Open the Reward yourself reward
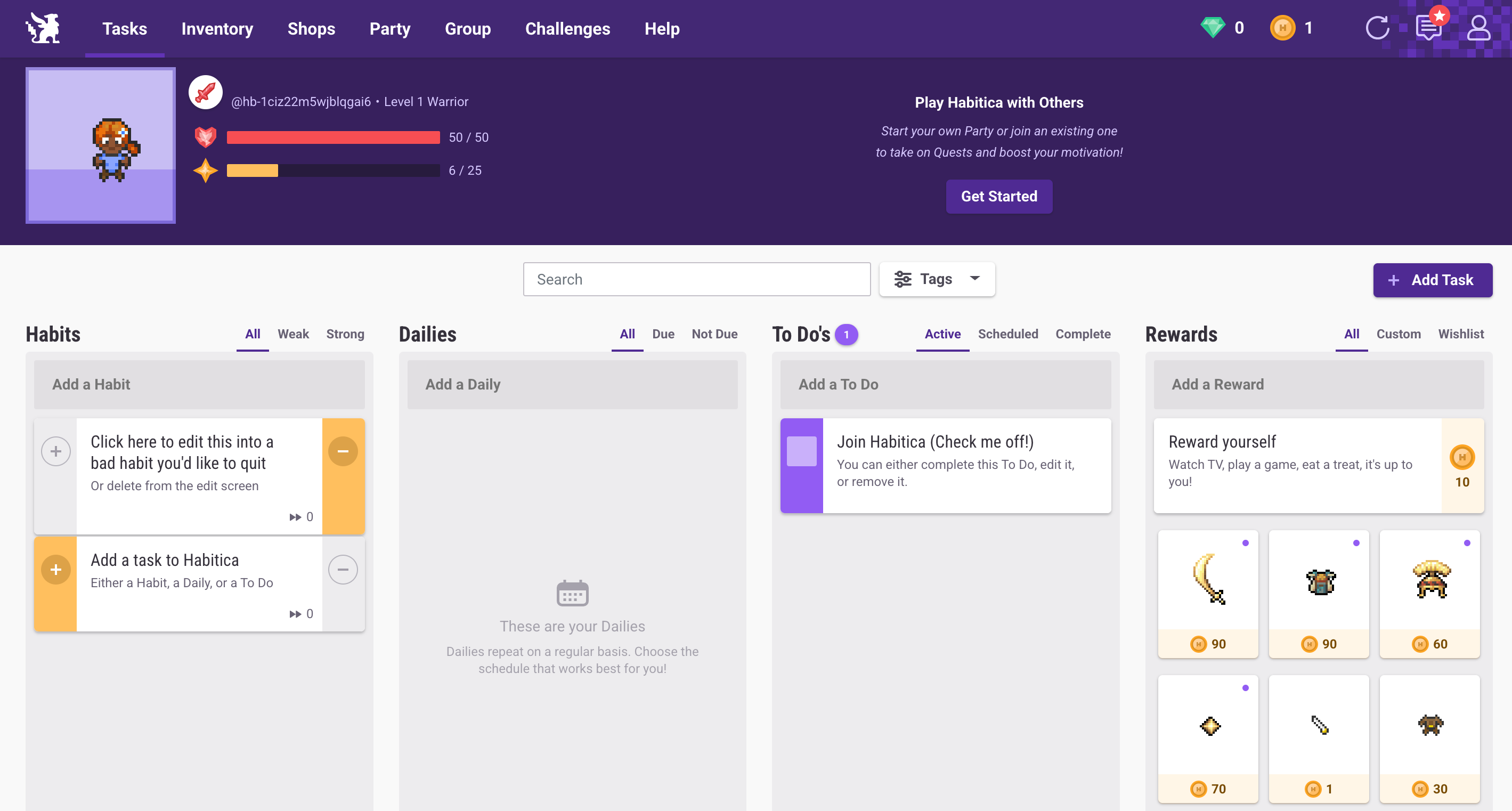The image size is (1512, 811). (1297, 466)
